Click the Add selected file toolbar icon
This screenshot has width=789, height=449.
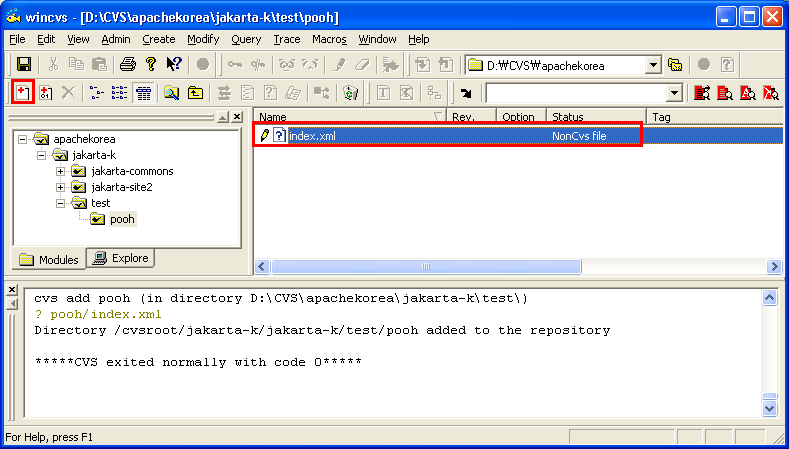click(22, 92)
